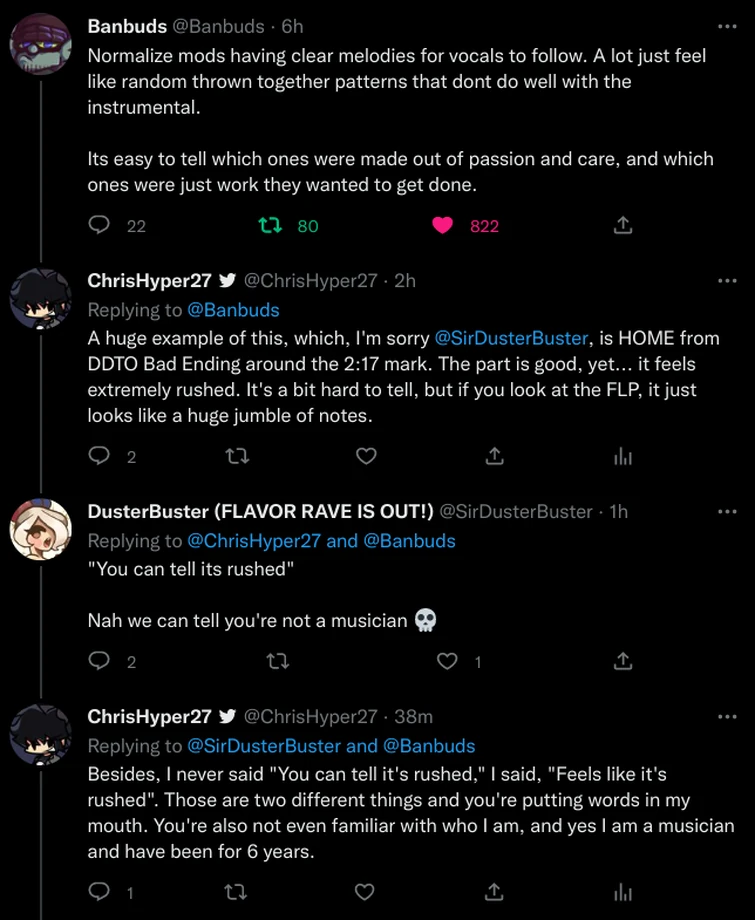The width and height of the screenshot is (755, 920).
Task: View analytics on ChrisHyper27's first reply
Action: [622, 456]
